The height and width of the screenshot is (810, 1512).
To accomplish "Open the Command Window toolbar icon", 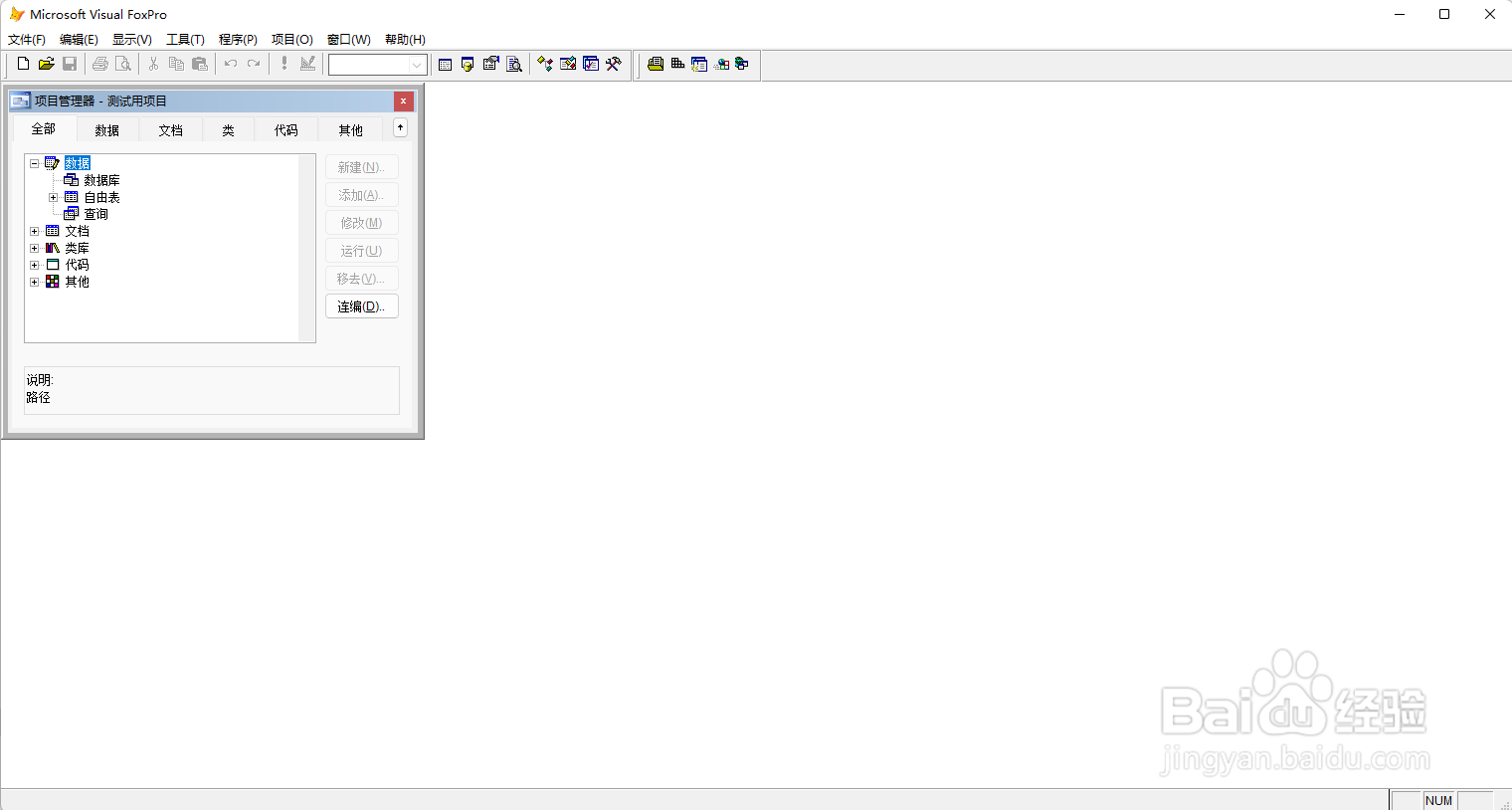I will [x=445, y=64].
